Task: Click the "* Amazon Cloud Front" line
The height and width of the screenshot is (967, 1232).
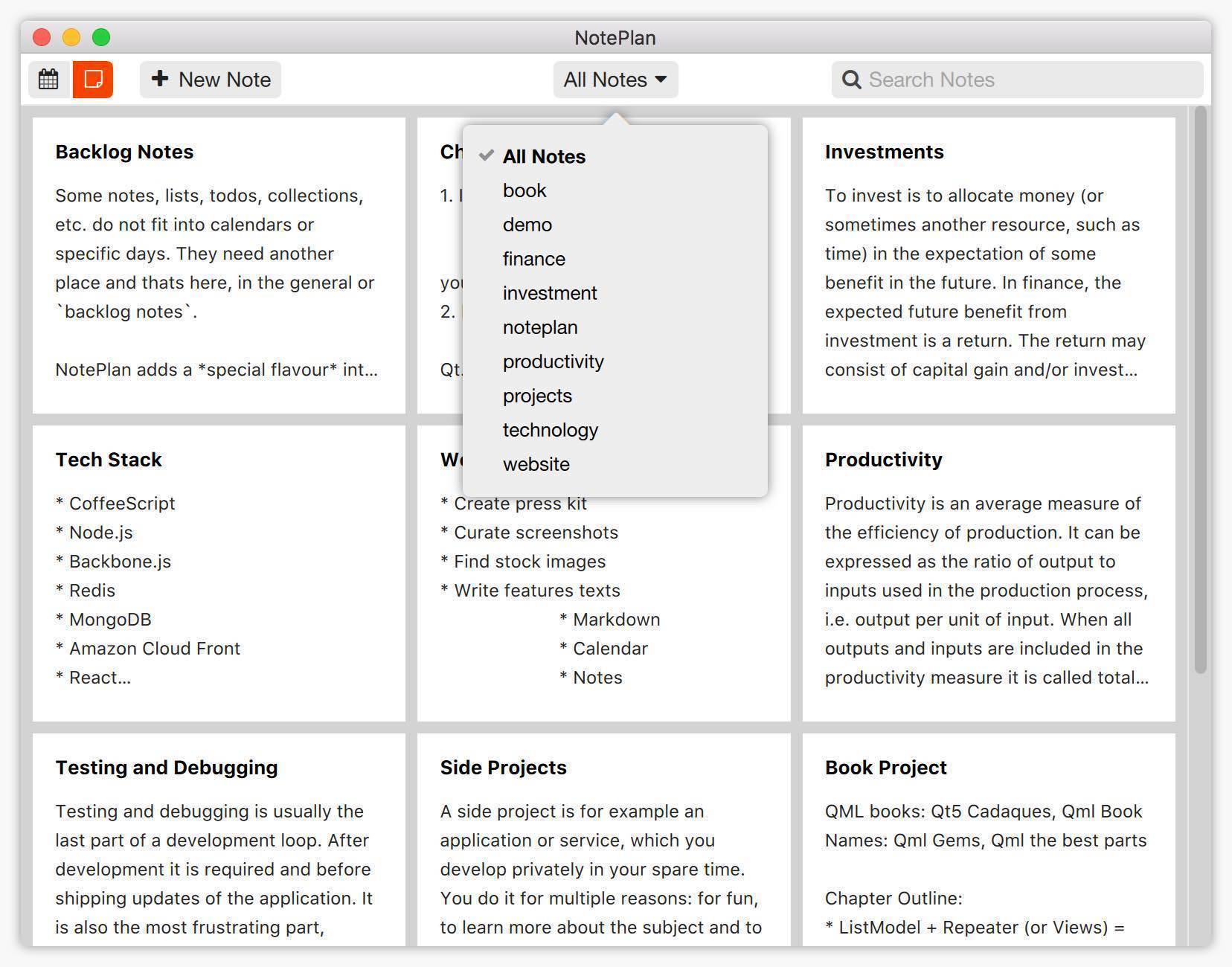Action: (148, 649)
